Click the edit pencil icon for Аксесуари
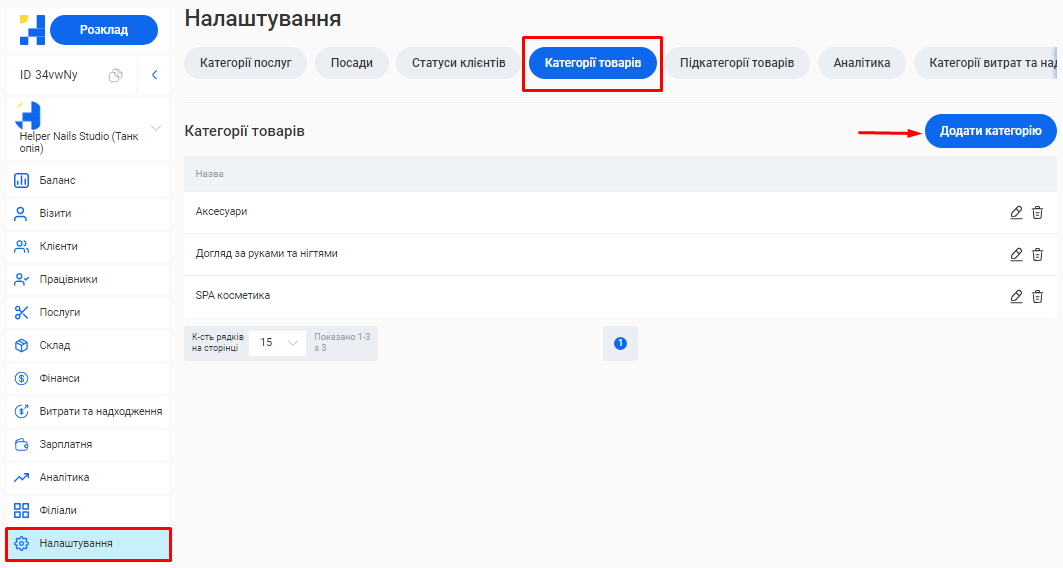Viewport: 1063px width, 568px height. coord(1016,212)
